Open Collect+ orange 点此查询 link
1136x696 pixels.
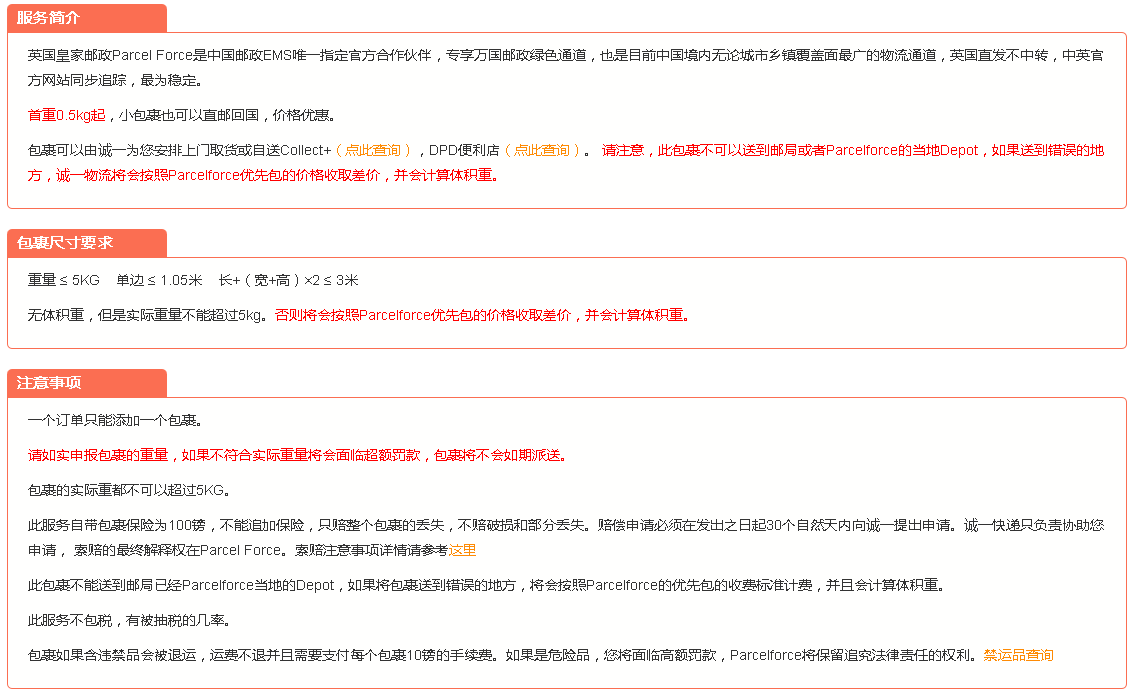coord(374,151)
